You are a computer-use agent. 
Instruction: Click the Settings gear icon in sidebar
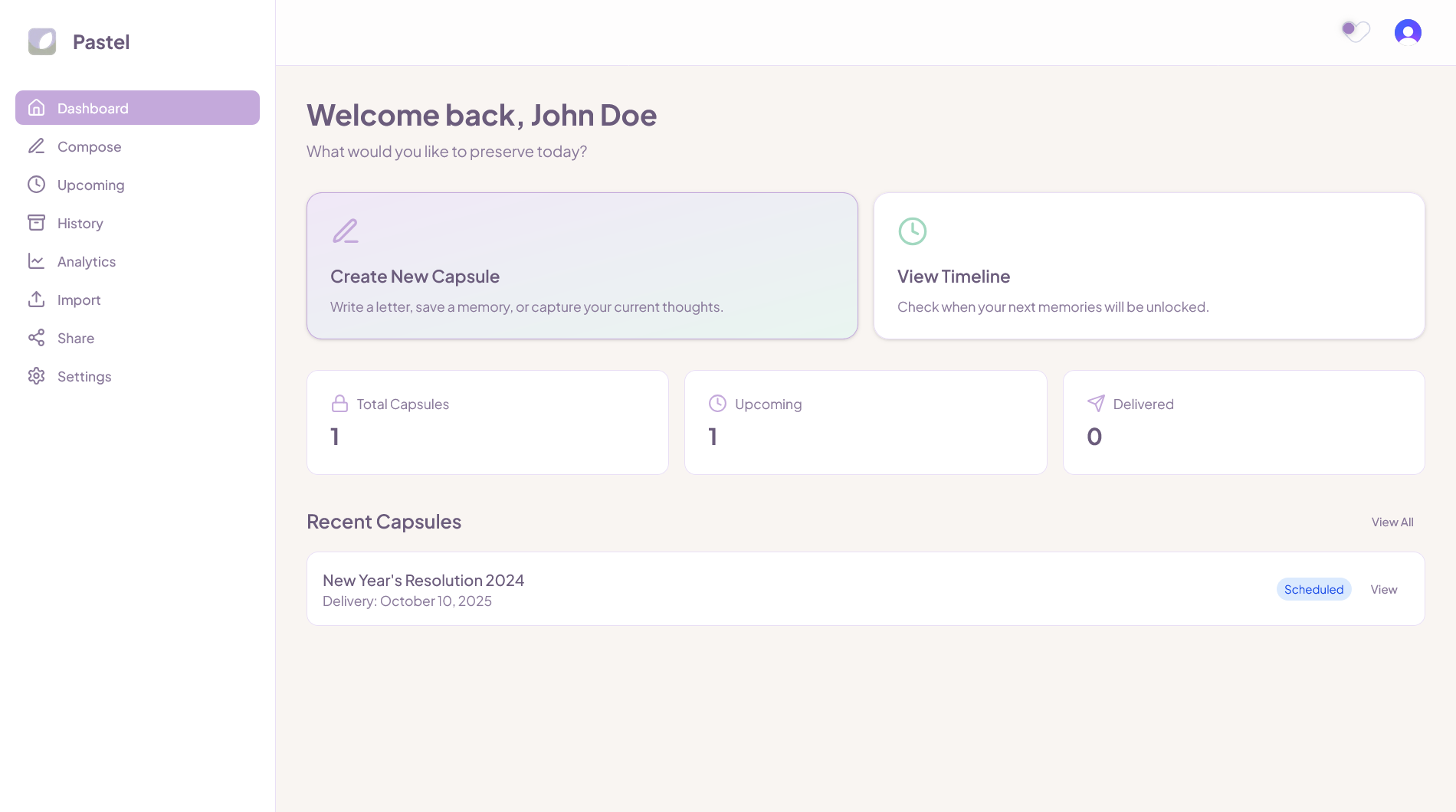36,376
